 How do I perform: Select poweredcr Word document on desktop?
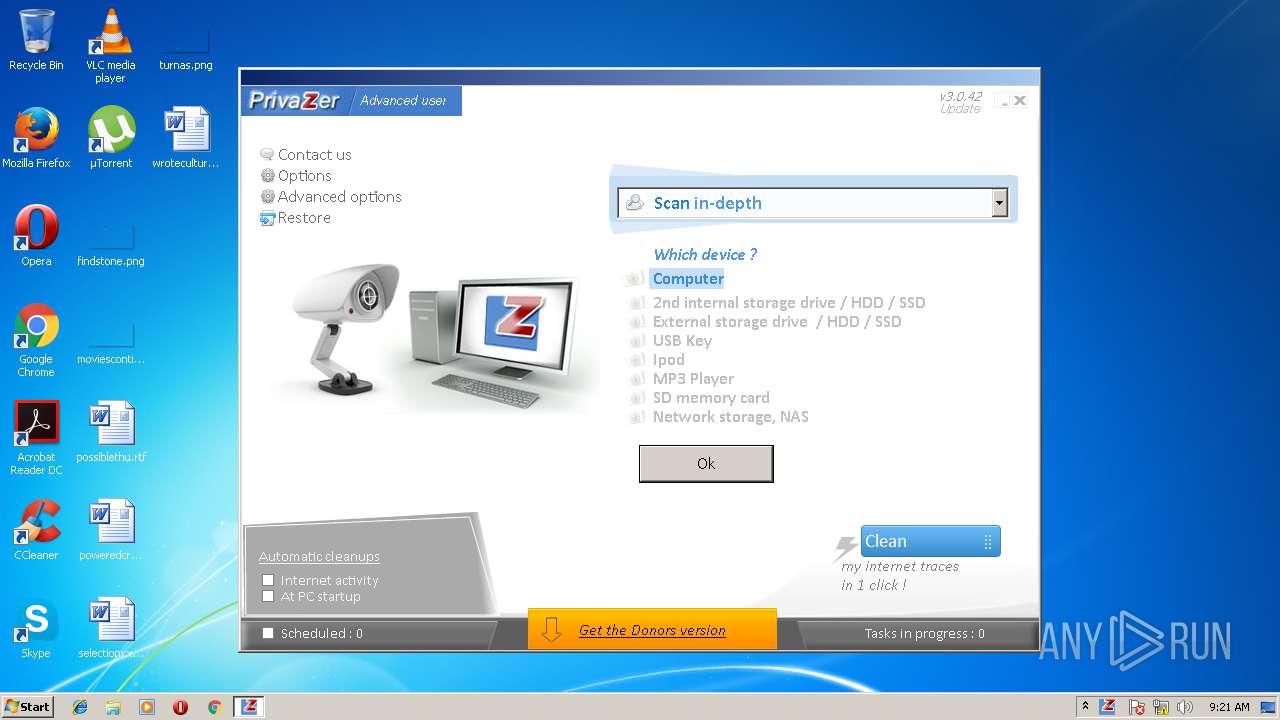click(x=110, y=530)
